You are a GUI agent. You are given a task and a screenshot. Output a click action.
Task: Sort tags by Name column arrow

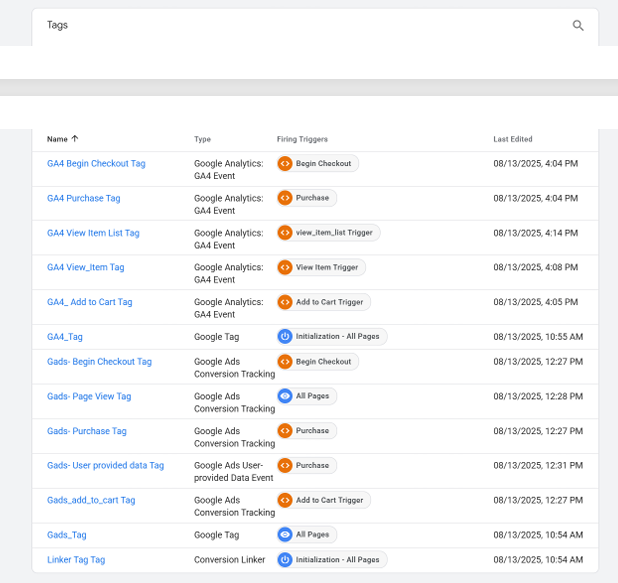tap(75, 138)
